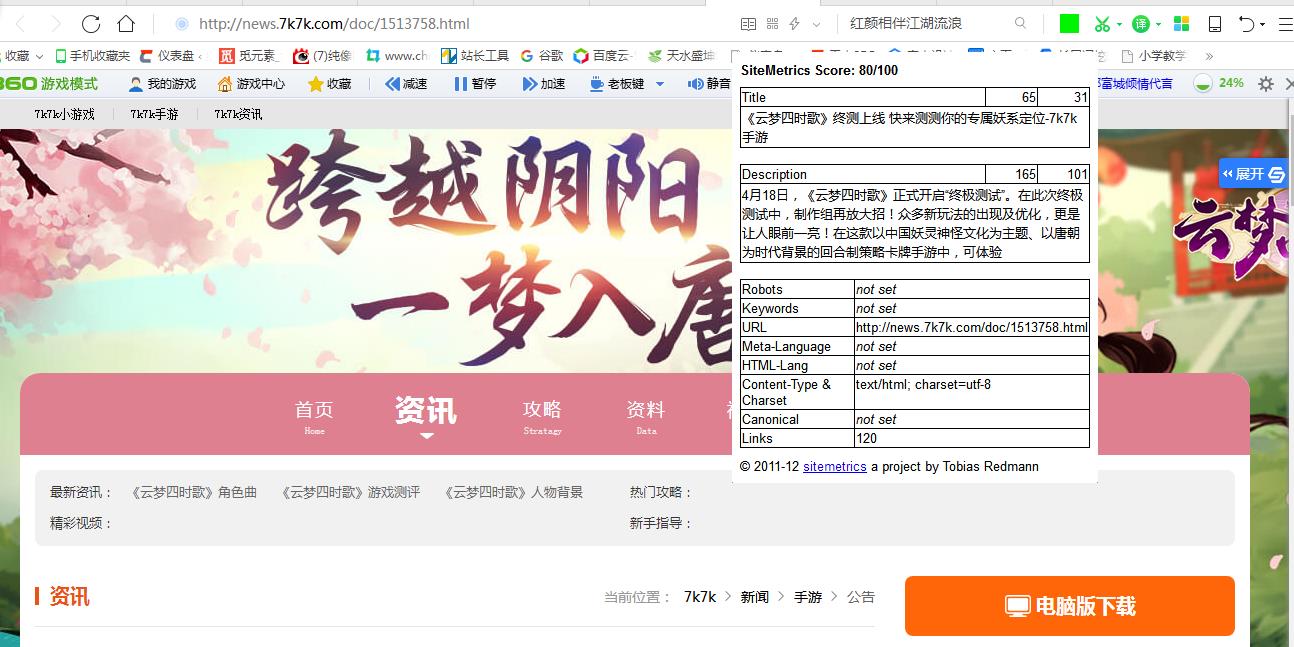This screenshot has height=647, width=1294.
Task: Open the 7k7k小游戏 tab
Action: pyautogui.click(x=64, y=114)
